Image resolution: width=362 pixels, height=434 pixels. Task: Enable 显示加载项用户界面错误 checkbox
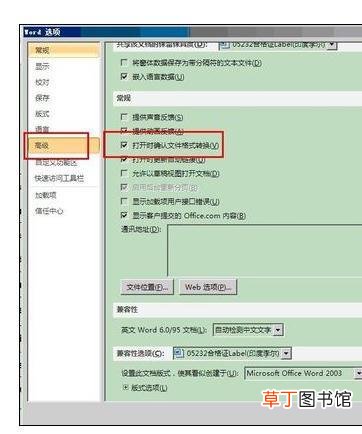[124, 201]
